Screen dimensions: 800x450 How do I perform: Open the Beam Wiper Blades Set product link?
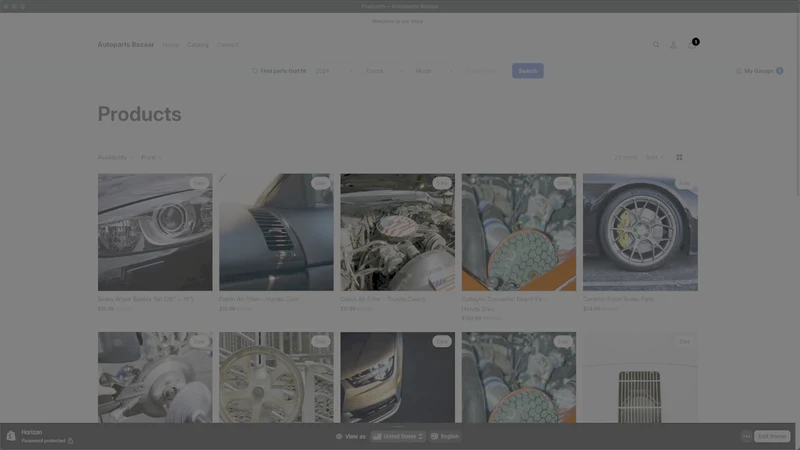(x=145, y=299)
